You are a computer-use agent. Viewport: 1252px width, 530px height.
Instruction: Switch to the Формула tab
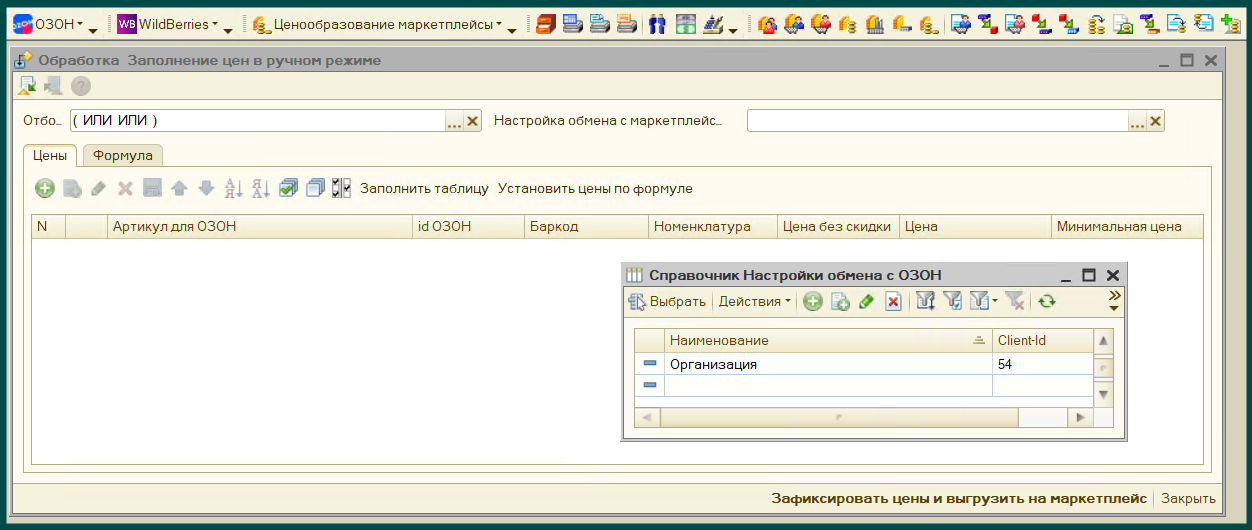point(122,156)
